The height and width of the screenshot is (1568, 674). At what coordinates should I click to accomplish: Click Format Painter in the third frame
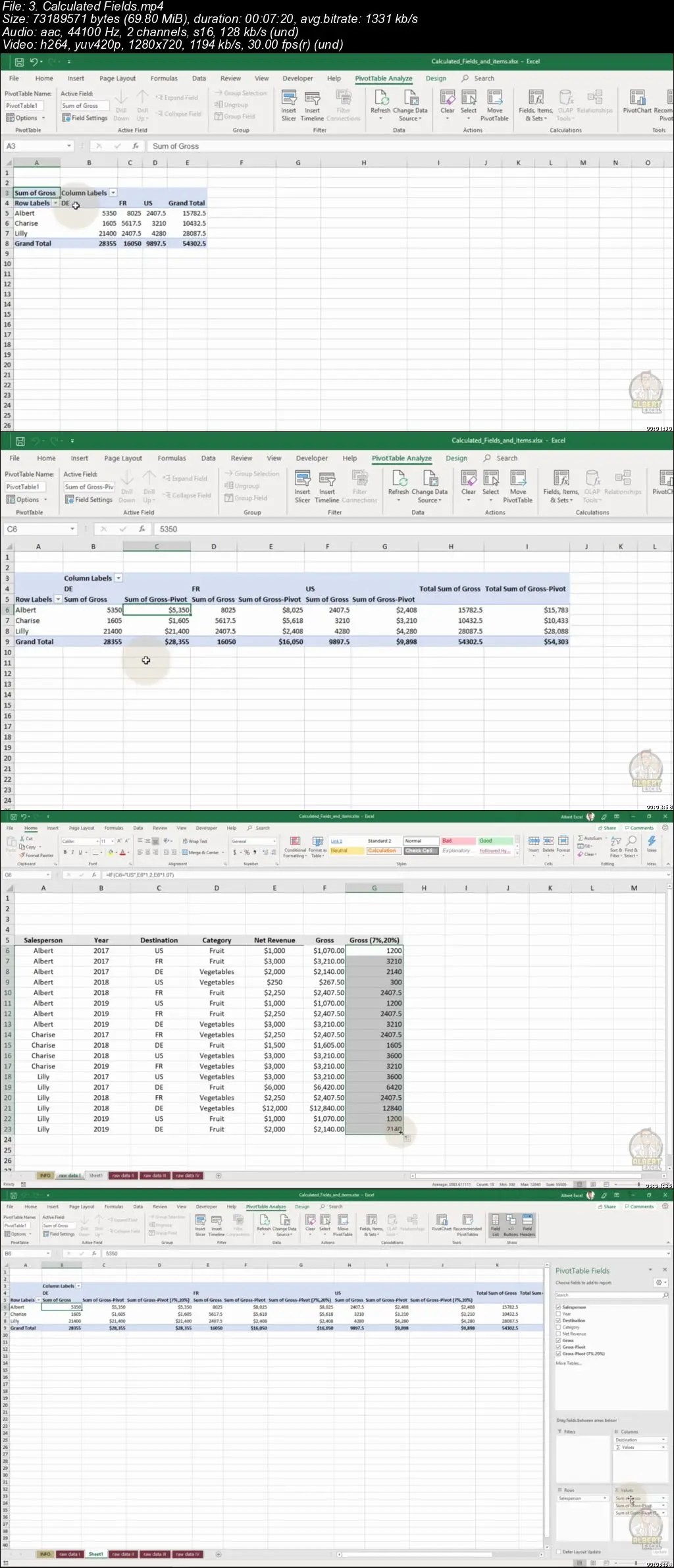37,855
